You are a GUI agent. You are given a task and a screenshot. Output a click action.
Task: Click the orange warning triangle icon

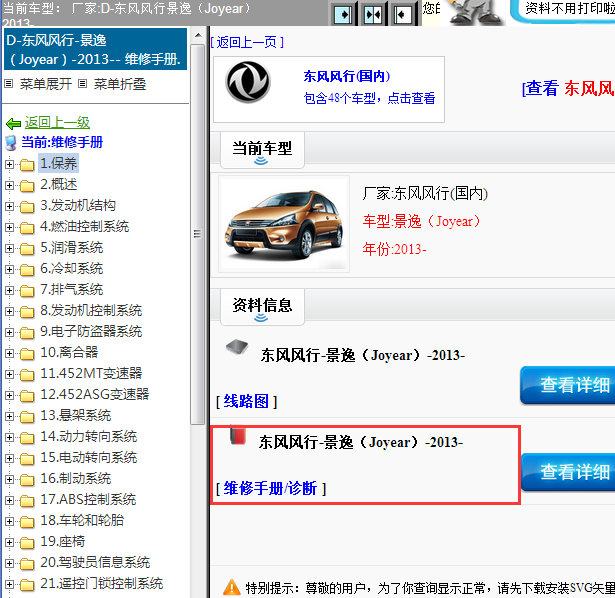pyautogui.click(x=231, y=587)
